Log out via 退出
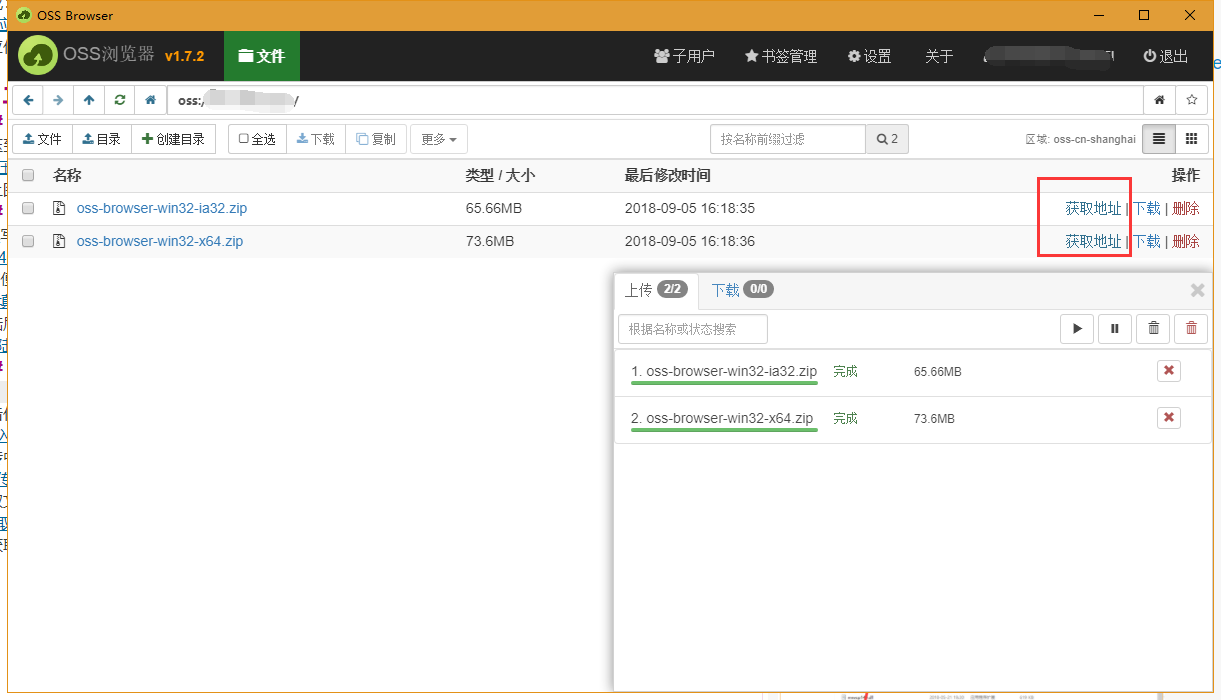The height and width of the screenshot is (700, 1221). click(1165, 56)
